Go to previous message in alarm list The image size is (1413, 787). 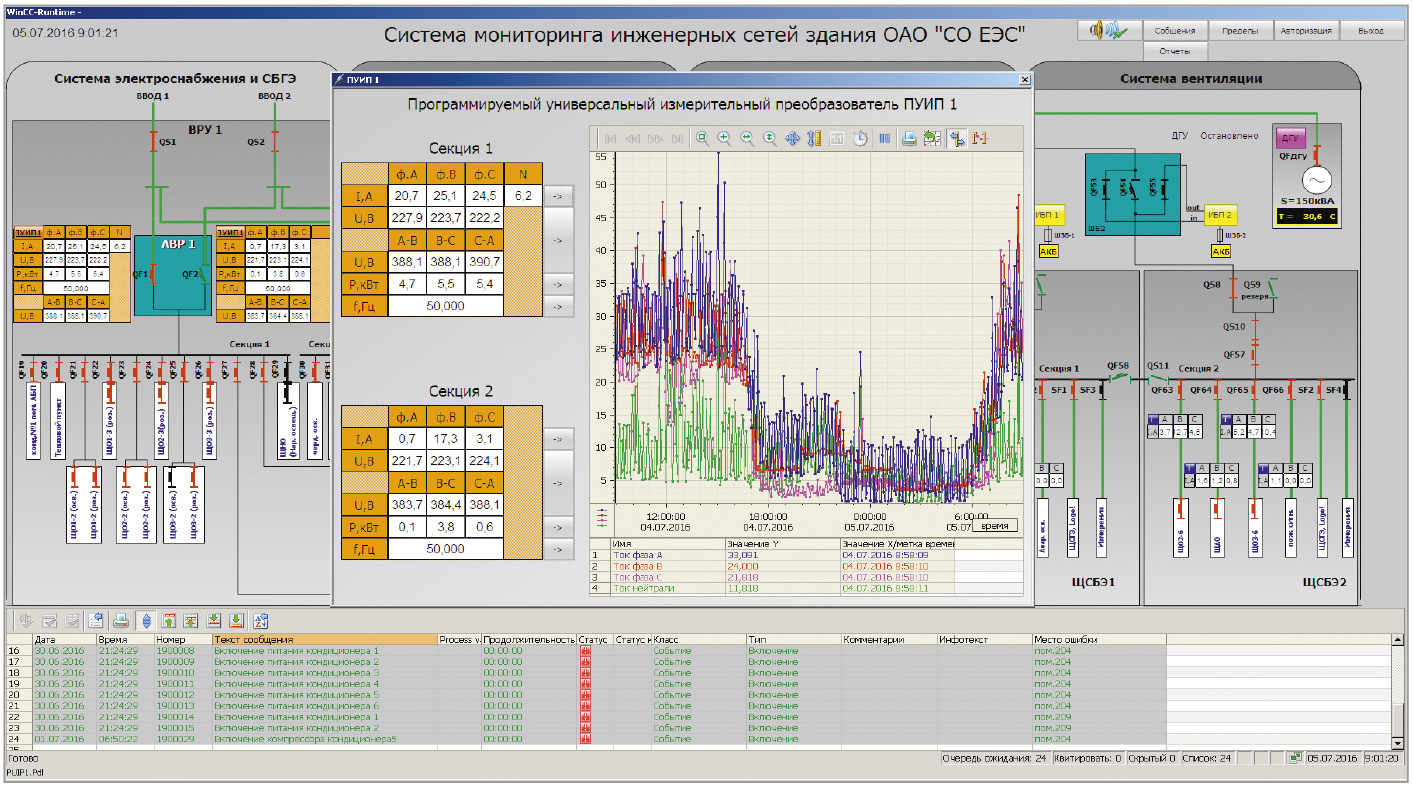click(191, 621)
